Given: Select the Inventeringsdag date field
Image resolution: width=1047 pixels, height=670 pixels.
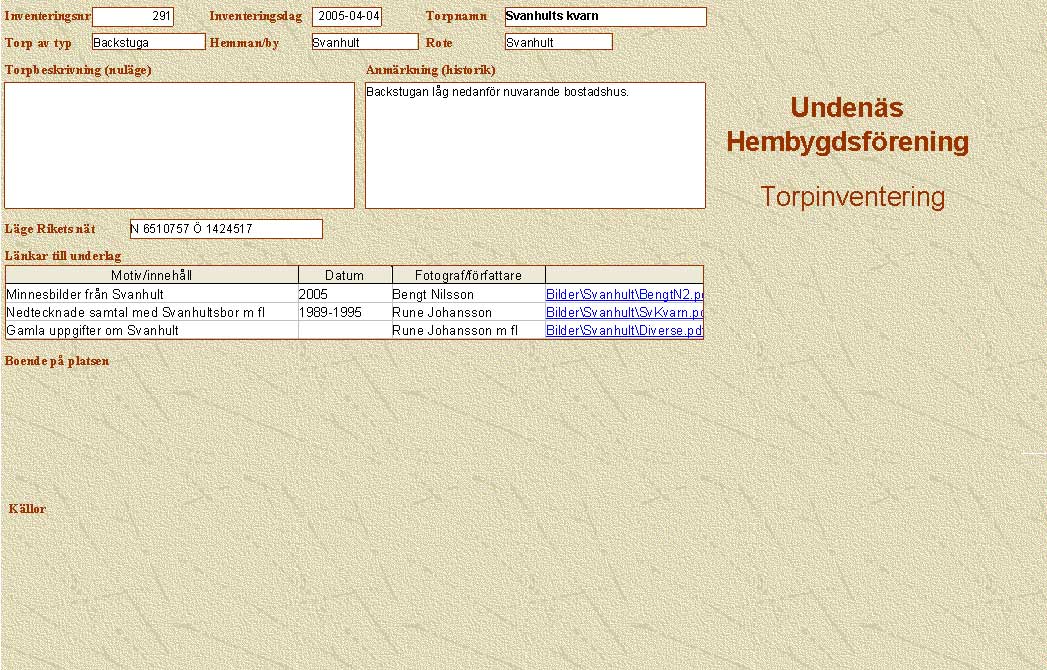Looking at the screenshot, I should tap(347, 17).
